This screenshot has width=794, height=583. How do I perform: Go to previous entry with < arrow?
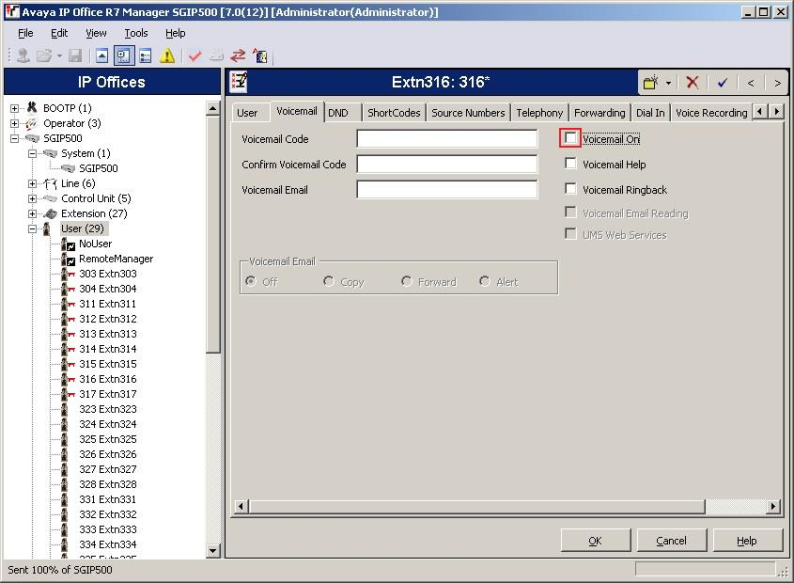coord(750,82)
